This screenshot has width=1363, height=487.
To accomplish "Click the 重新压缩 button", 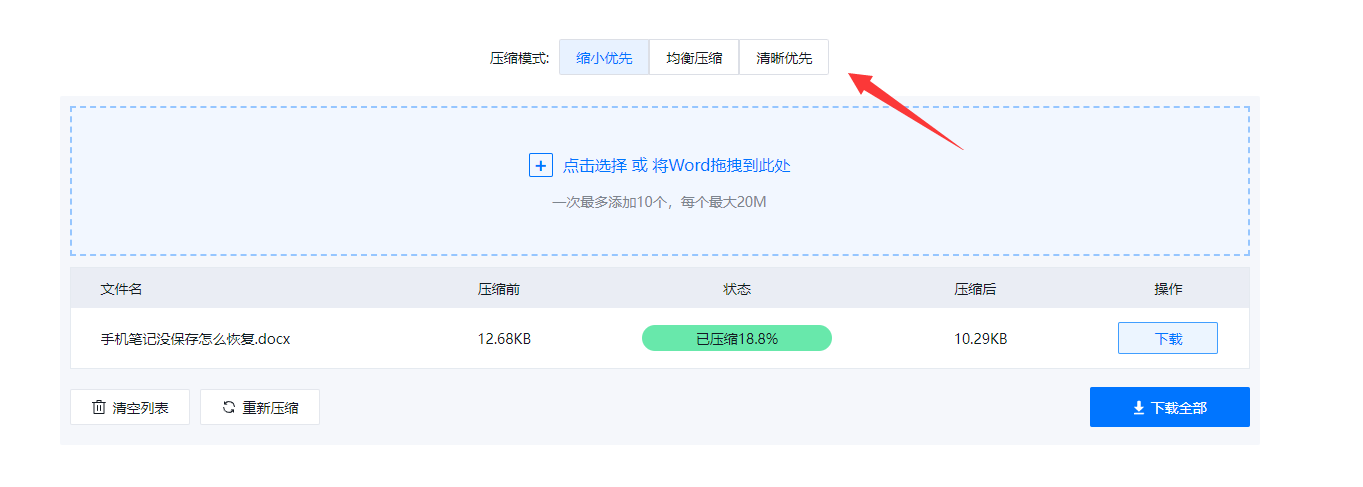I will [260, 408].
